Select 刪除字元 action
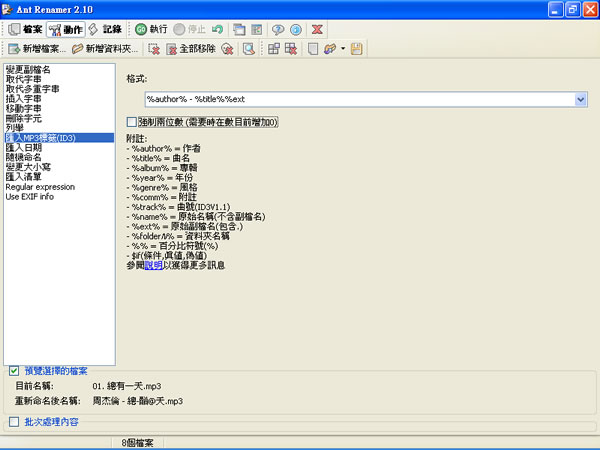This screenshot has width=600, height=450. pyautogui.click(x=23, y=118)
